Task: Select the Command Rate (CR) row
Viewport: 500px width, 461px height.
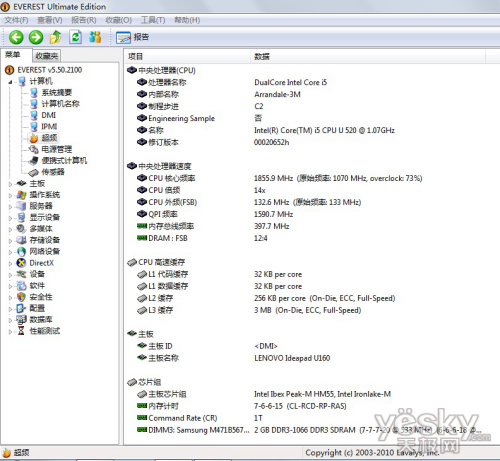Action: click(x=200, y=418)
